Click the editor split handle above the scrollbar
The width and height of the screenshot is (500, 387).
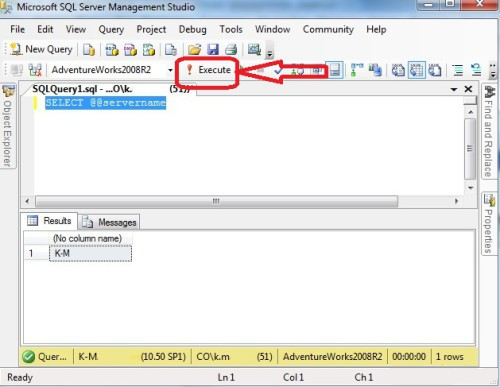tap(470, 100)
